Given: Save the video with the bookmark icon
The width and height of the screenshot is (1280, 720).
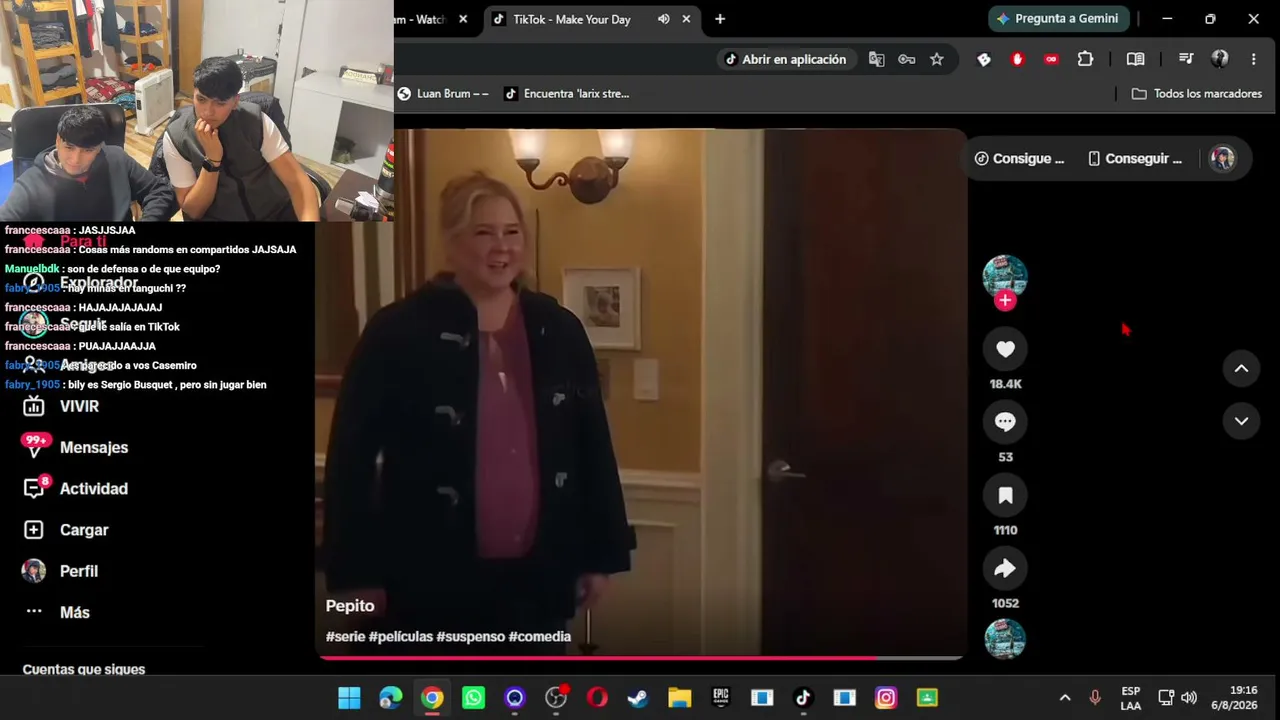Looking at the screenshot, I should (1005, 495).
